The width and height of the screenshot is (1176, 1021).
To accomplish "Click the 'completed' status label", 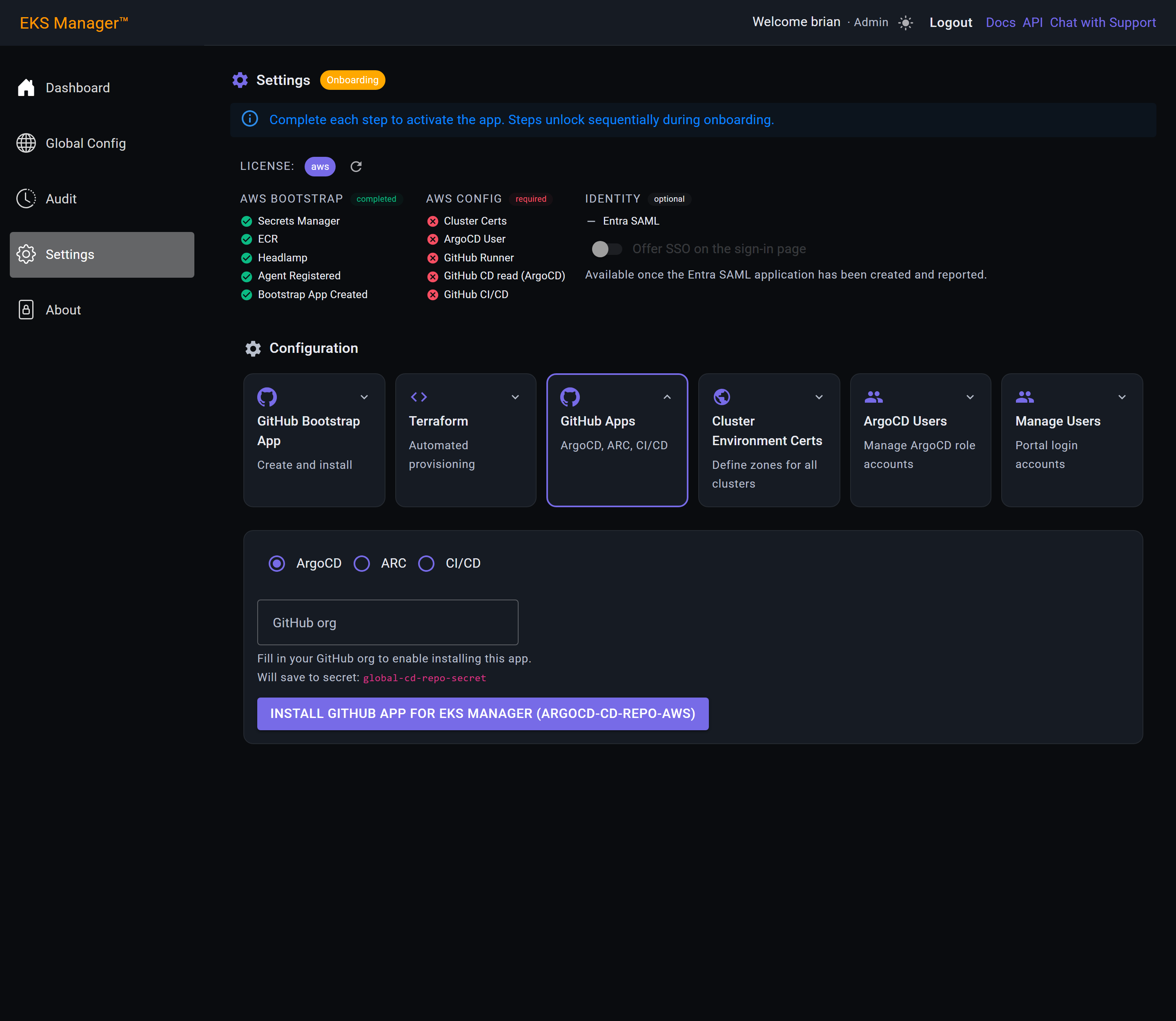I will tap(376, 199).
